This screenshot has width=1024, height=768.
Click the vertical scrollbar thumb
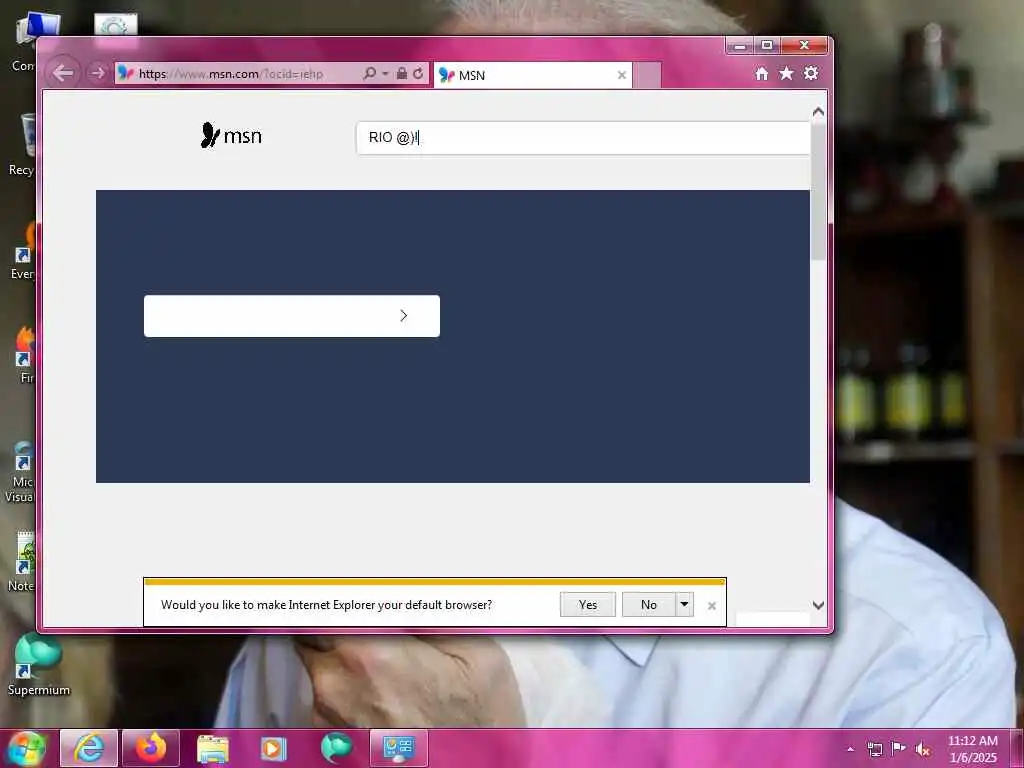click(818, 191)
